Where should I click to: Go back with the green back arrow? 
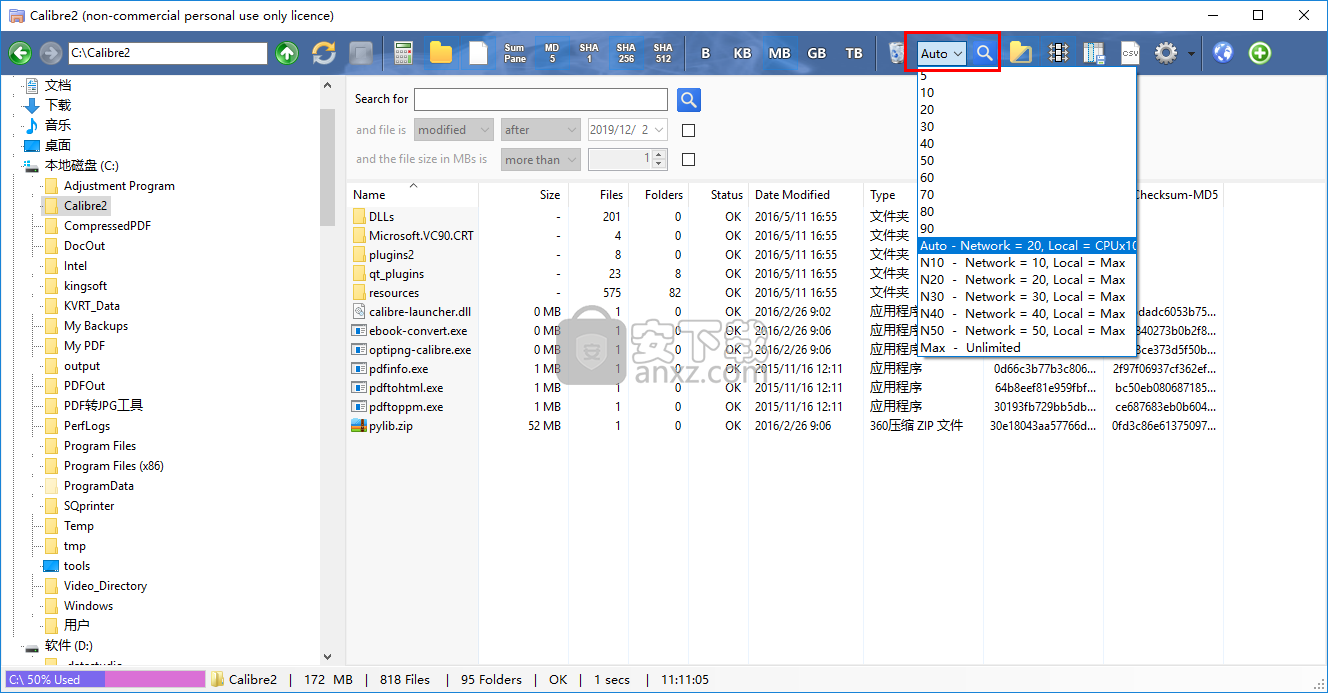tap(20, 53)
